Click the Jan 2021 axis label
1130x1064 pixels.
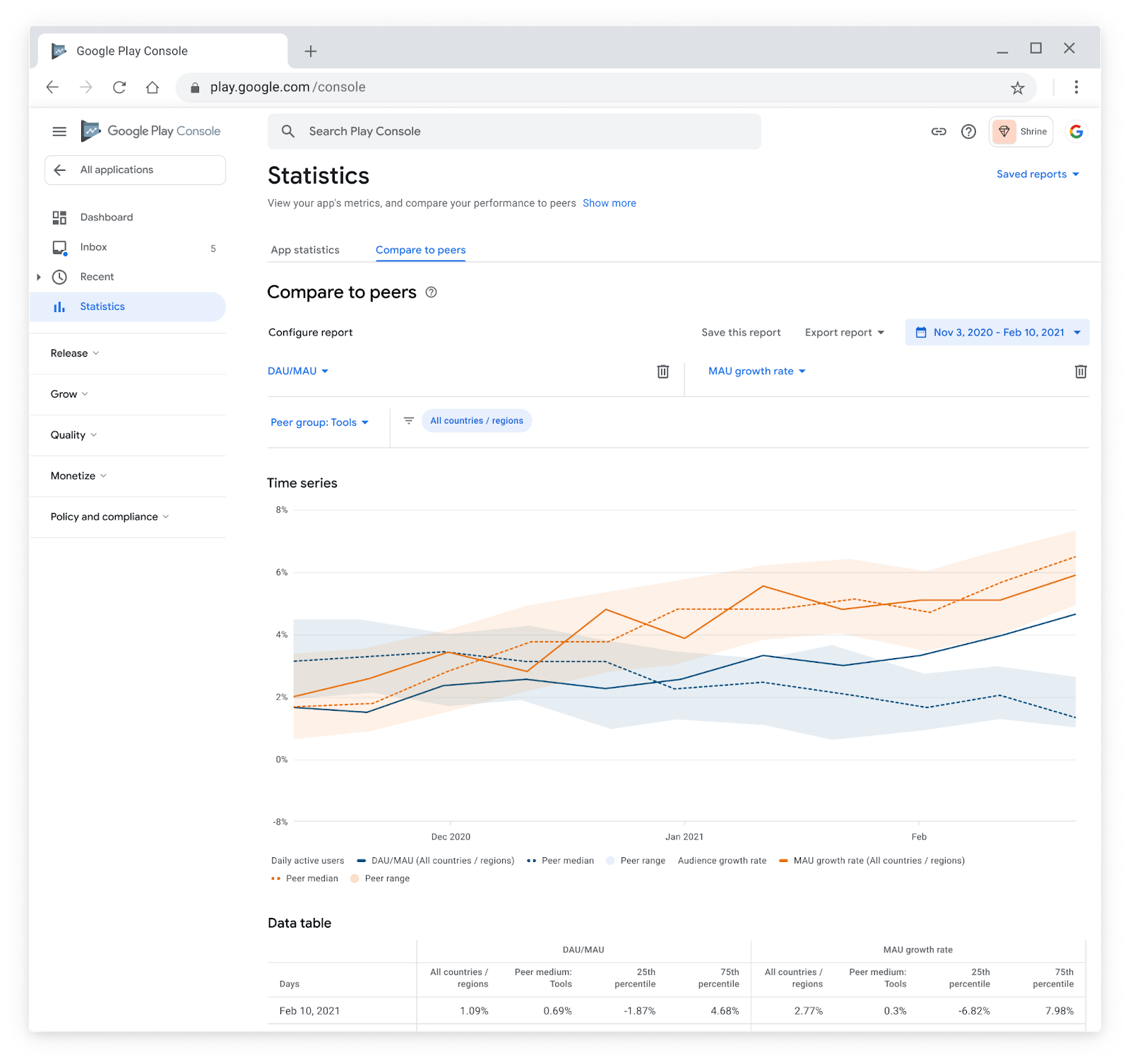[684, 837]
